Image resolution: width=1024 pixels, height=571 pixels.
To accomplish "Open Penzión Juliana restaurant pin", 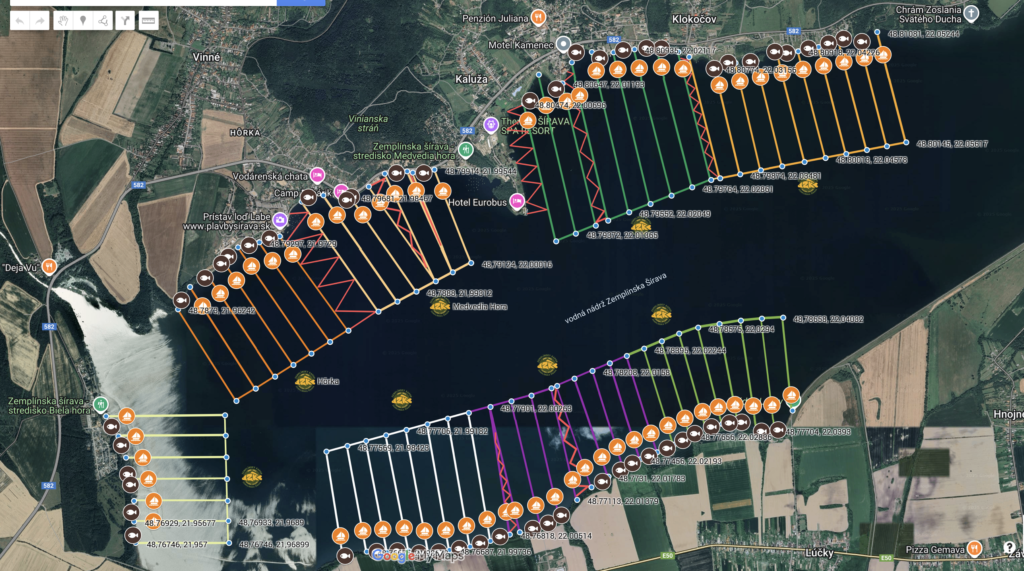I will pyautogui.click(x=538, y=18).
